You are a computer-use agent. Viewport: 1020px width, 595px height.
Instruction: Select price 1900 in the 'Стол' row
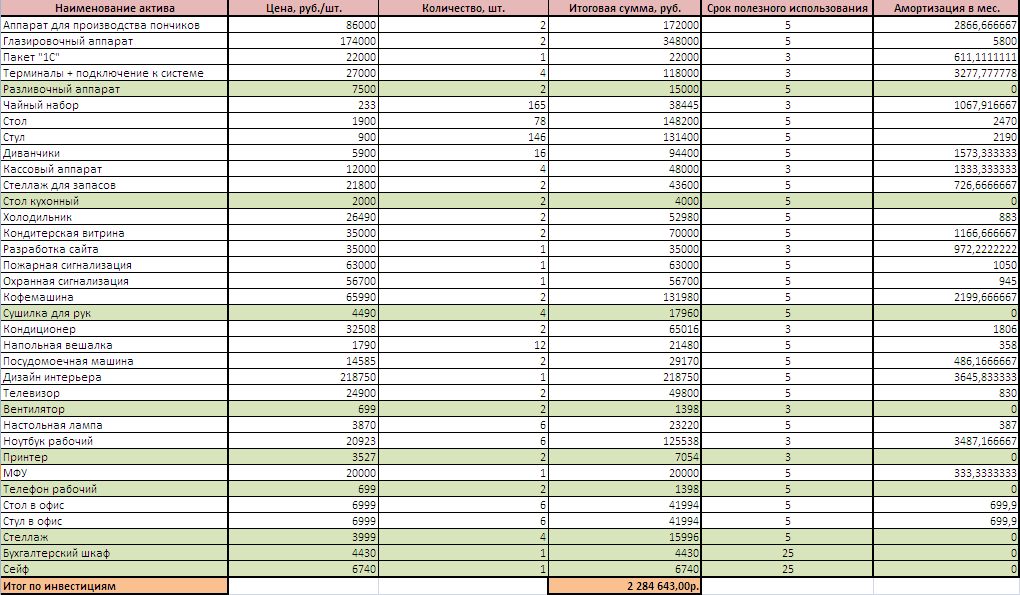303,121
